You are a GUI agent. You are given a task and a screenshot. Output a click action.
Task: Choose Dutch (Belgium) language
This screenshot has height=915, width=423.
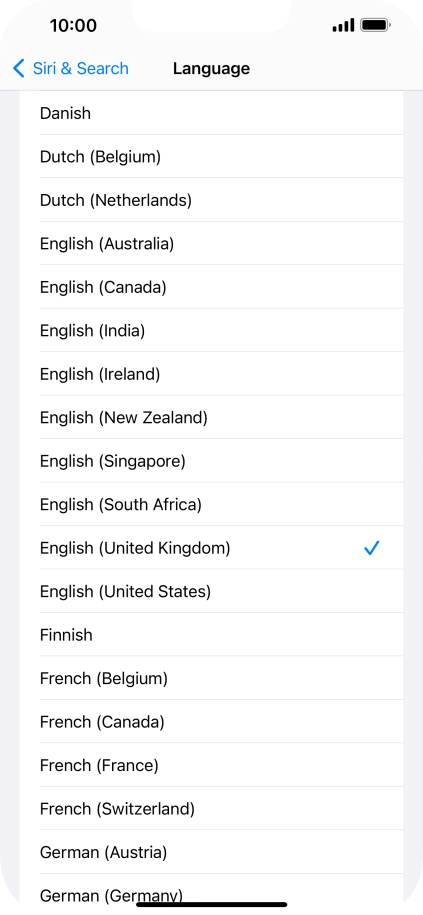pyautogui.click(x=211, y=156)
